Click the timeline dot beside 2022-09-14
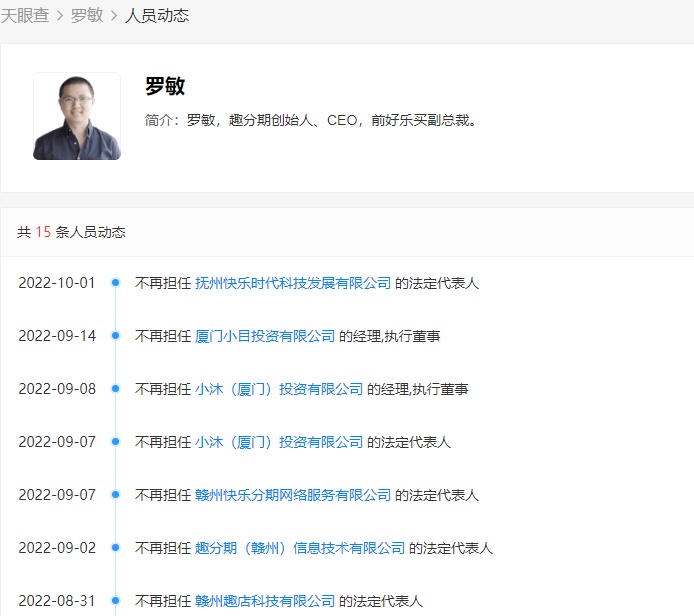This screenshot has height=616, width=694. click(x=116, y=335)
